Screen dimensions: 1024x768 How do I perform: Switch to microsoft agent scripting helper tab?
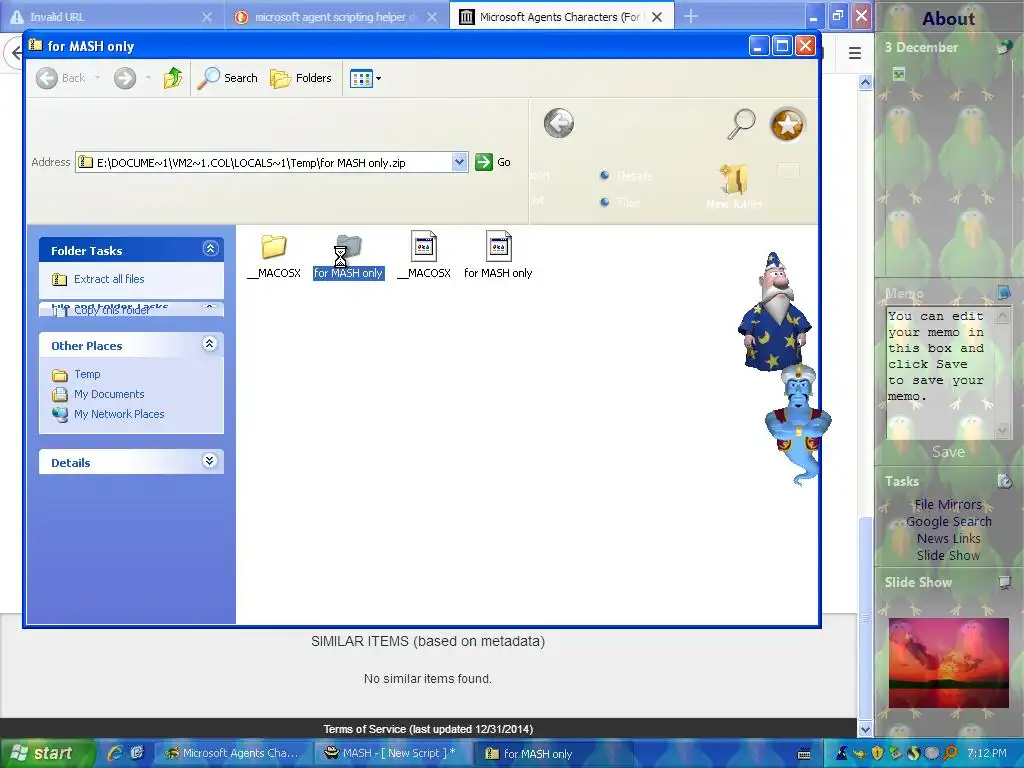tap(334, 17)
